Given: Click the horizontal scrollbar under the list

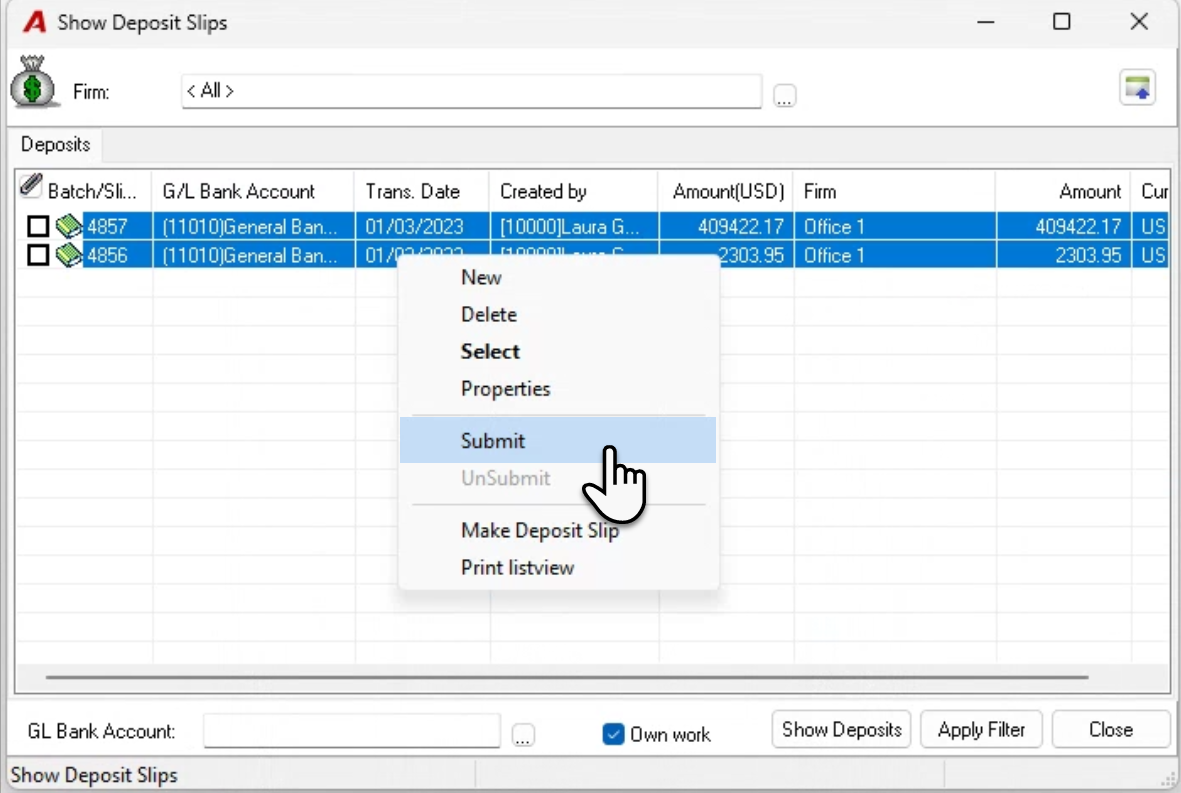Looking at the screenshot, I should pyautogui.click(x=566, y=677).
